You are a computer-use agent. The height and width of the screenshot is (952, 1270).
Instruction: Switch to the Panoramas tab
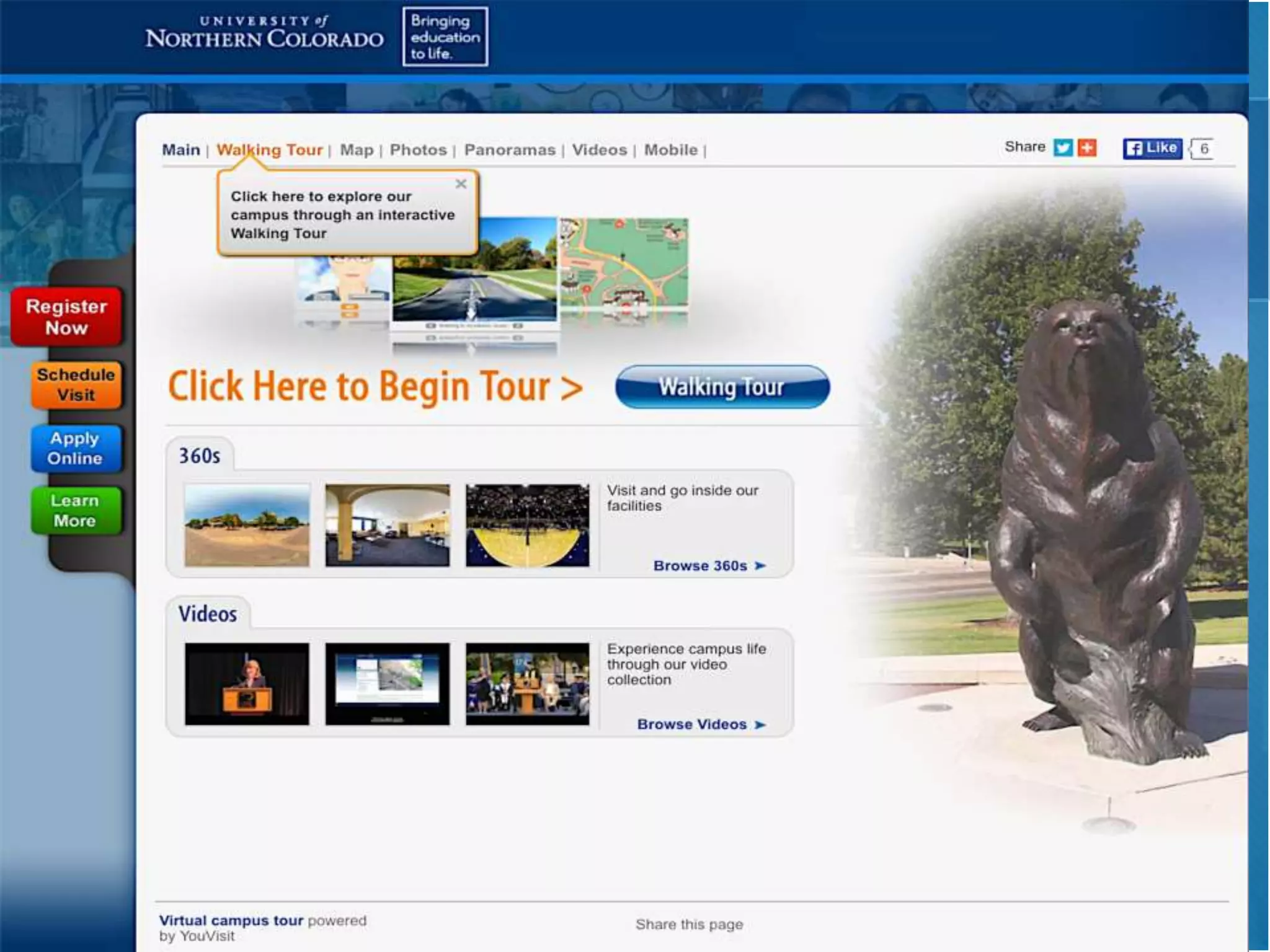[510, 150]
